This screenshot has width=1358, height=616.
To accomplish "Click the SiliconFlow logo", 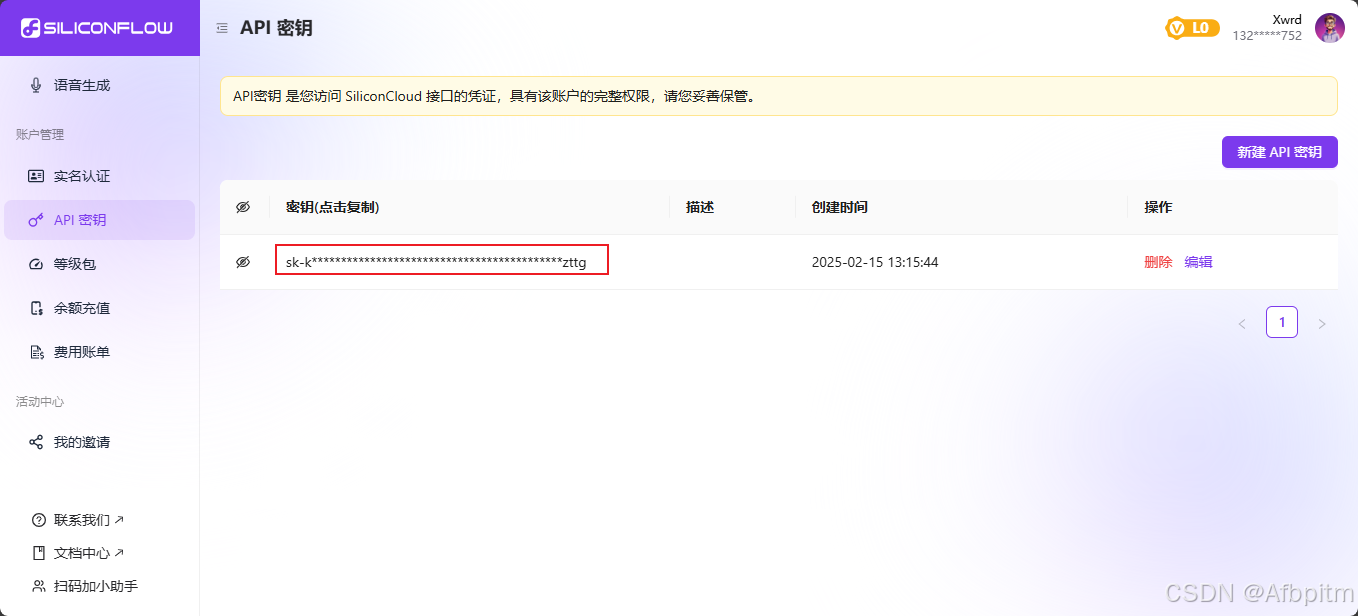I will coord(97,28).
